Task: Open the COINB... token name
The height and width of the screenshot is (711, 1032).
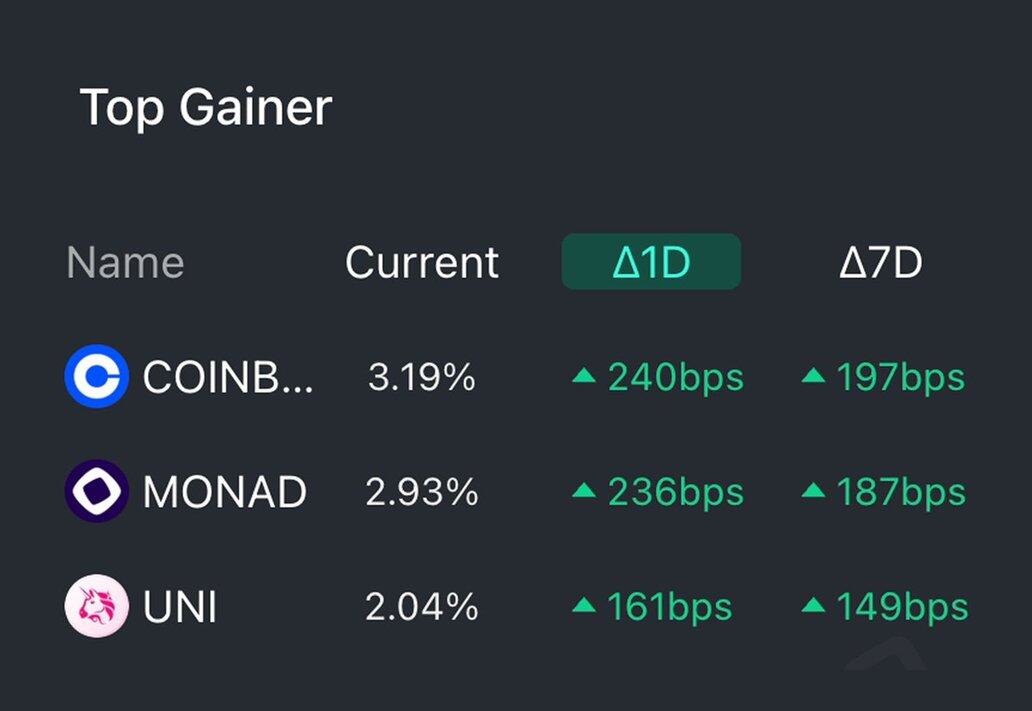Action: pyautogui.click(x=228, y=378)
